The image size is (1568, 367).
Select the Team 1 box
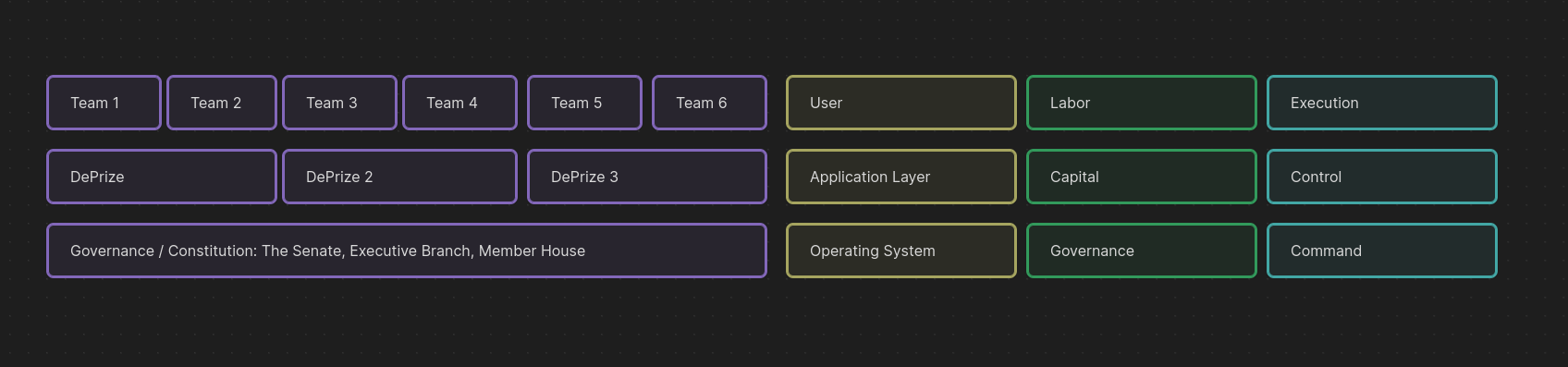104,103
